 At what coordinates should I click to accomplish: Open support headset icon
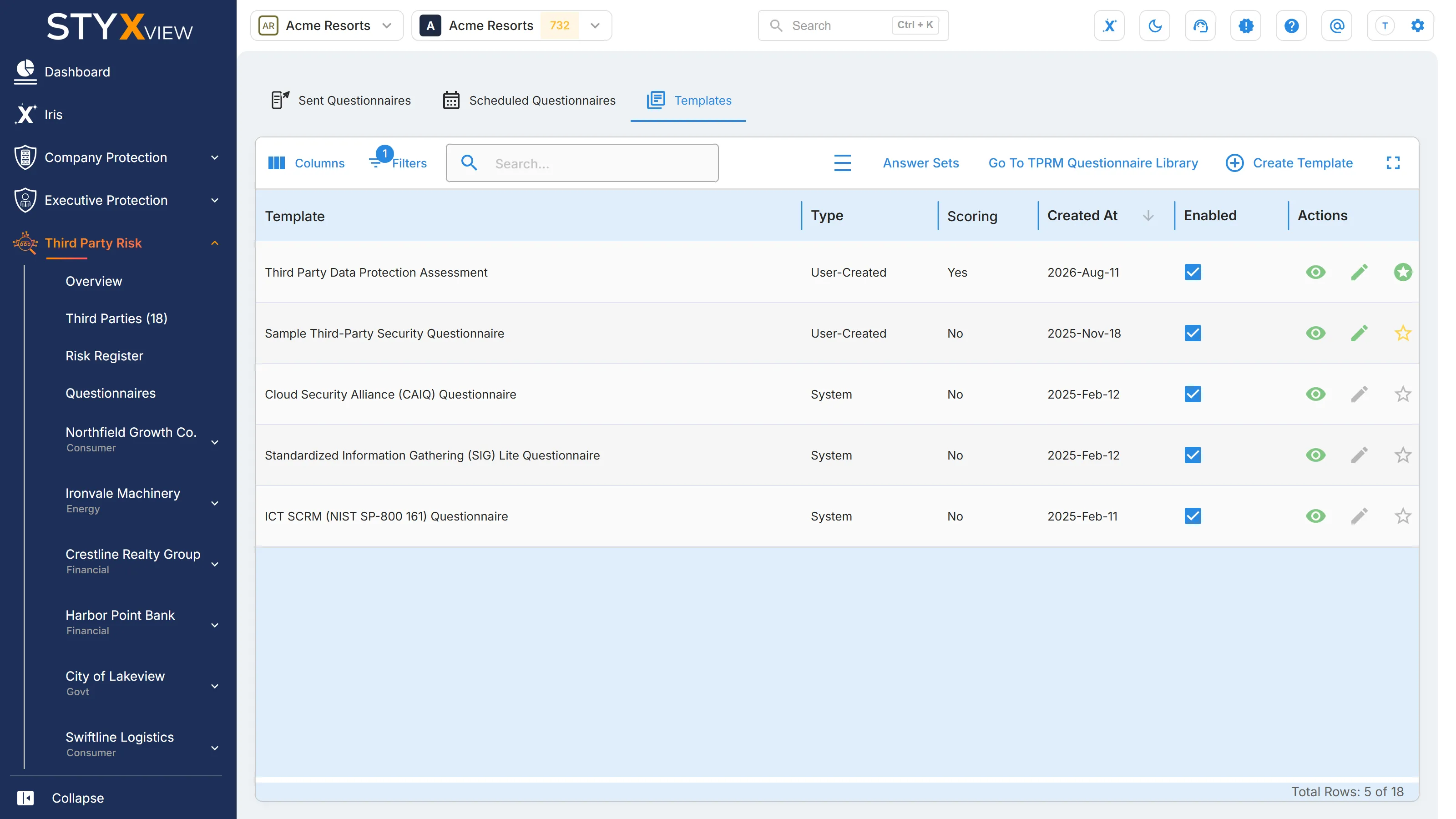click(1200, 25)
